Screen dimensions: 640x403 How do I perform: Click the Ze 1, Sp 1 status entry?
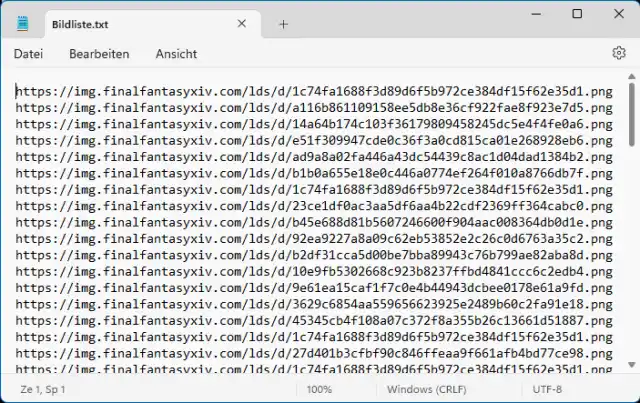[43, 390]
